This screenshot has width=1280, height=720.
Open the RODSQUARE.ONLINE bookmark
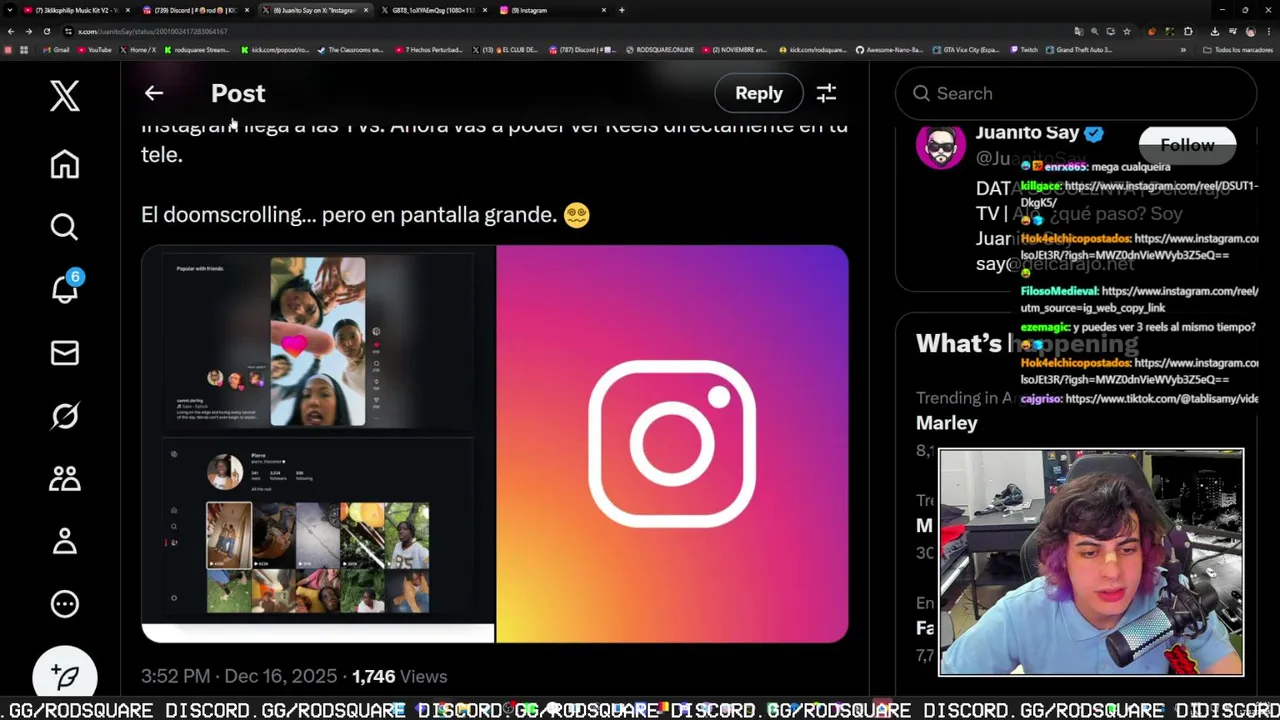(659, 49)
